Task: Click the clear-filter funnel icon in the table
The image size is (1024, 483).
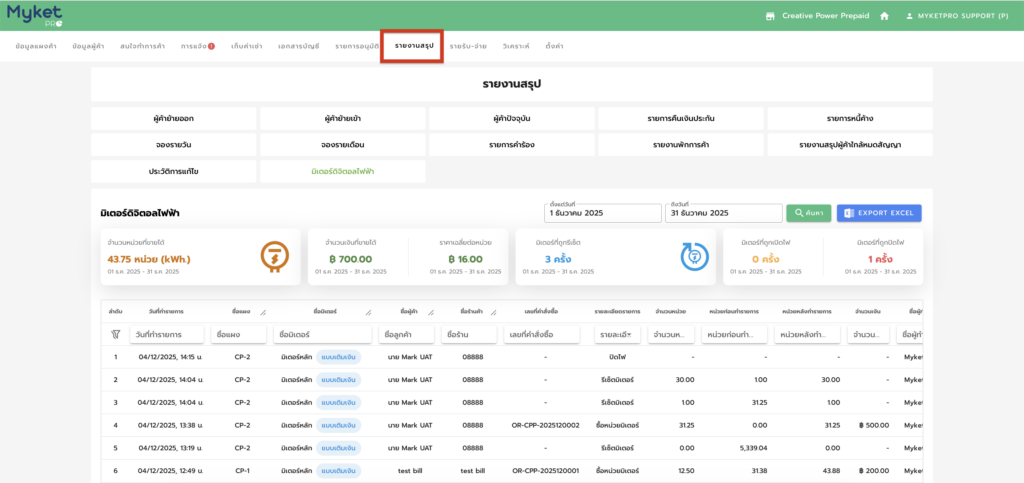Action: [116, 334]
